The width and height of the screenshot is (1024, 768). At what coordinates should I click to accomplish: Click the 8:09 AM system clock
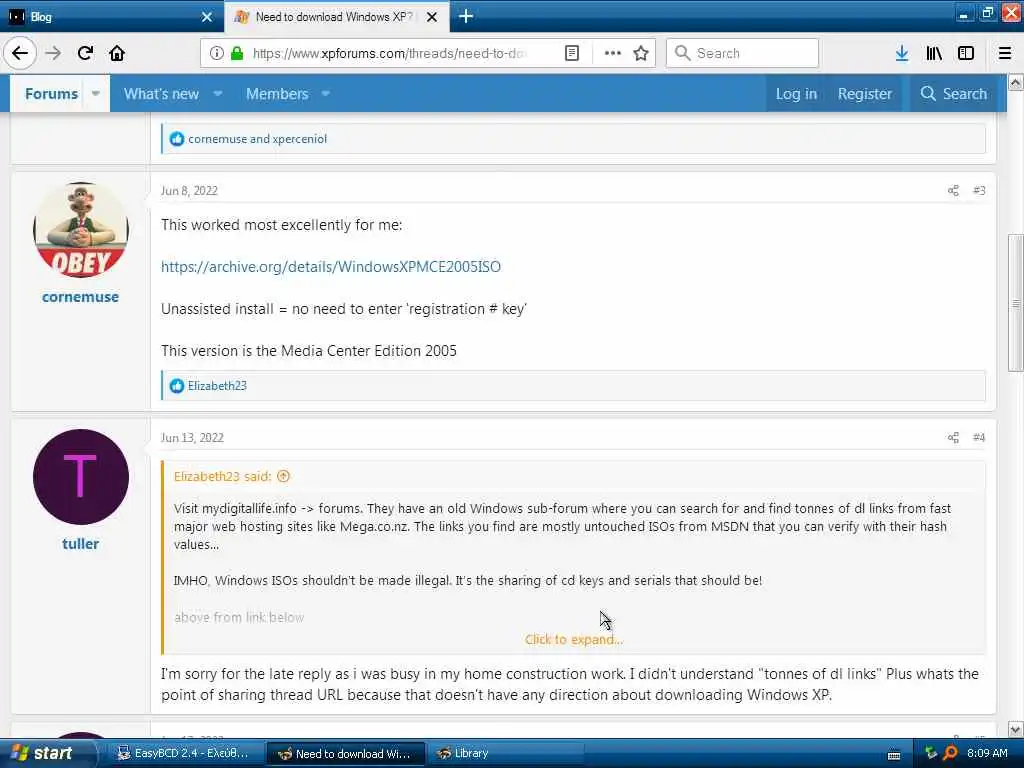point(987,753)
